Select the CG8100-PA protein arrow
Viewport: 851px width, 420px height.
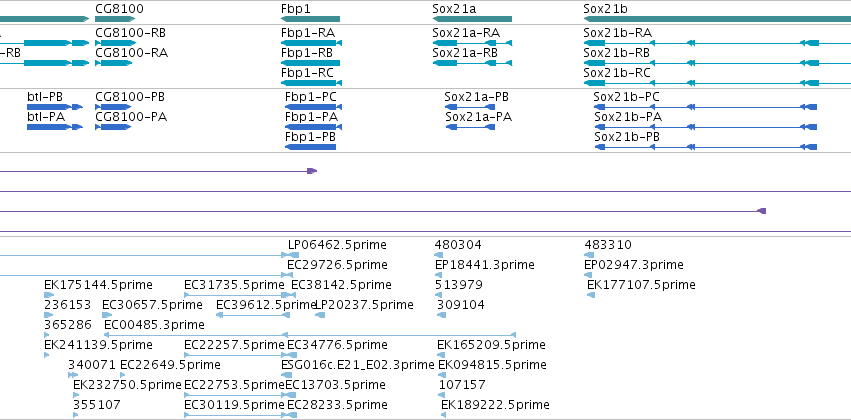(x=113, y=127)
